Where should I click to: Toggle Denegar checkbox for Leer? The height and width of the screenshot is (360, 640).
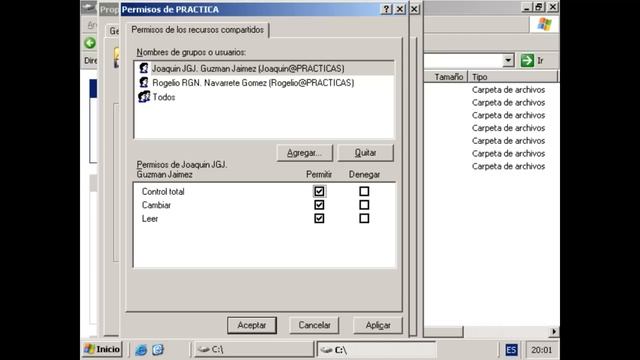364,218
